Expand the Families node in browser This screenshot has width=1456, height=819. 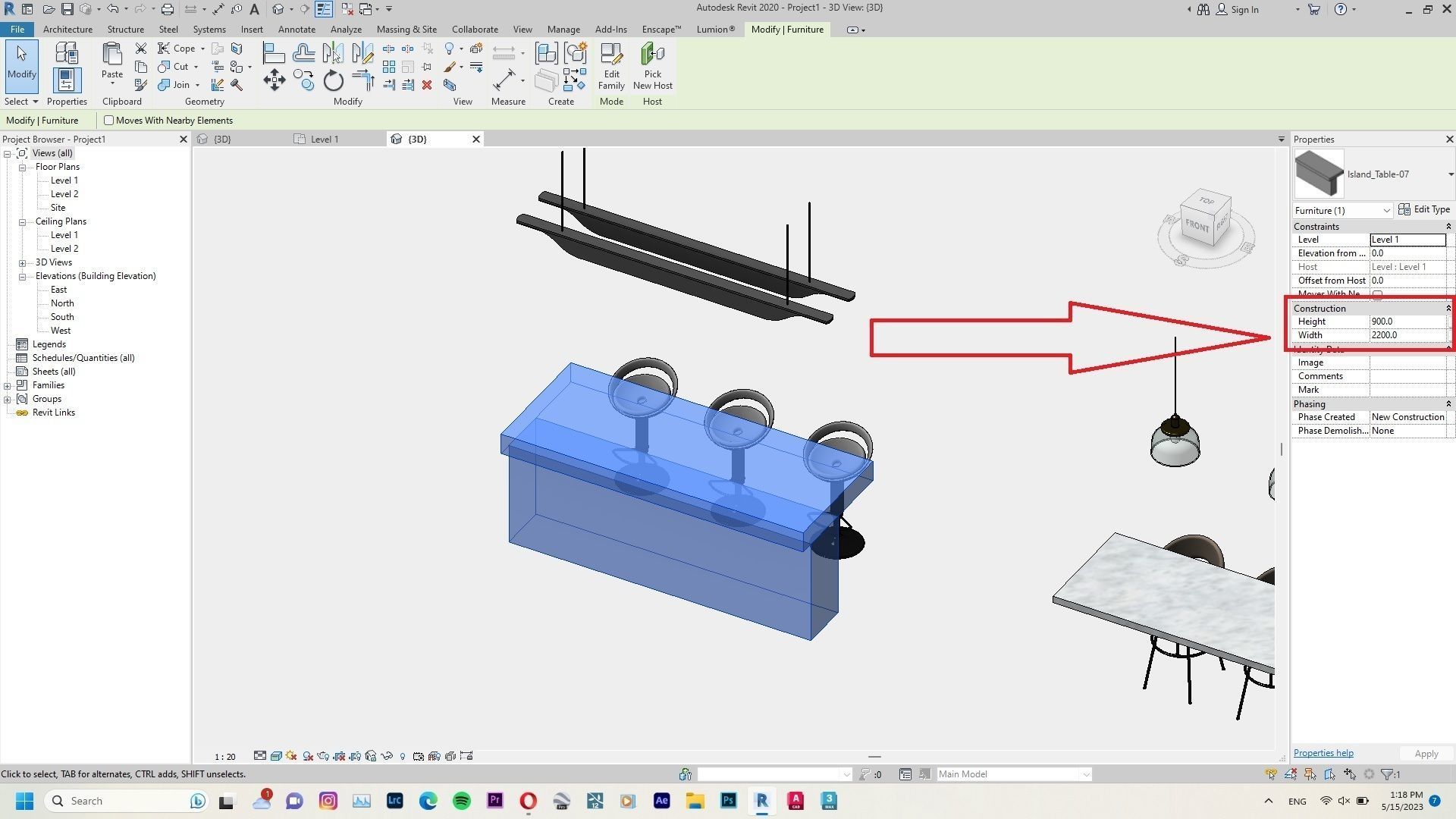(x=8, y=385)
